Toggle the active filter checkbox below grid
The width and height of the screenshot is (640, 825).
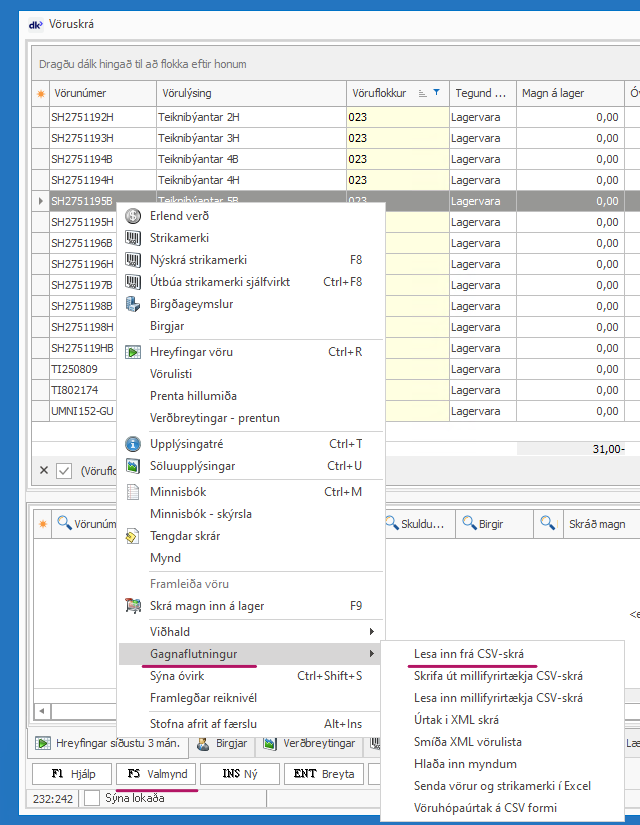point(63,470)
